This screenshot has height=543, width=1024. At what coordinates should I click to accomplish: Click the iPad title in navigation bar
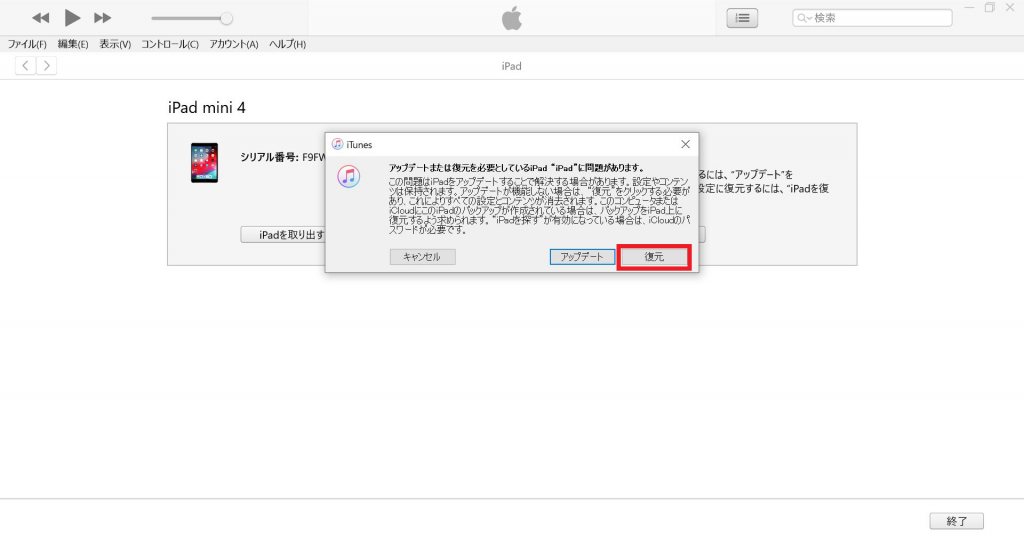[511, 66]
